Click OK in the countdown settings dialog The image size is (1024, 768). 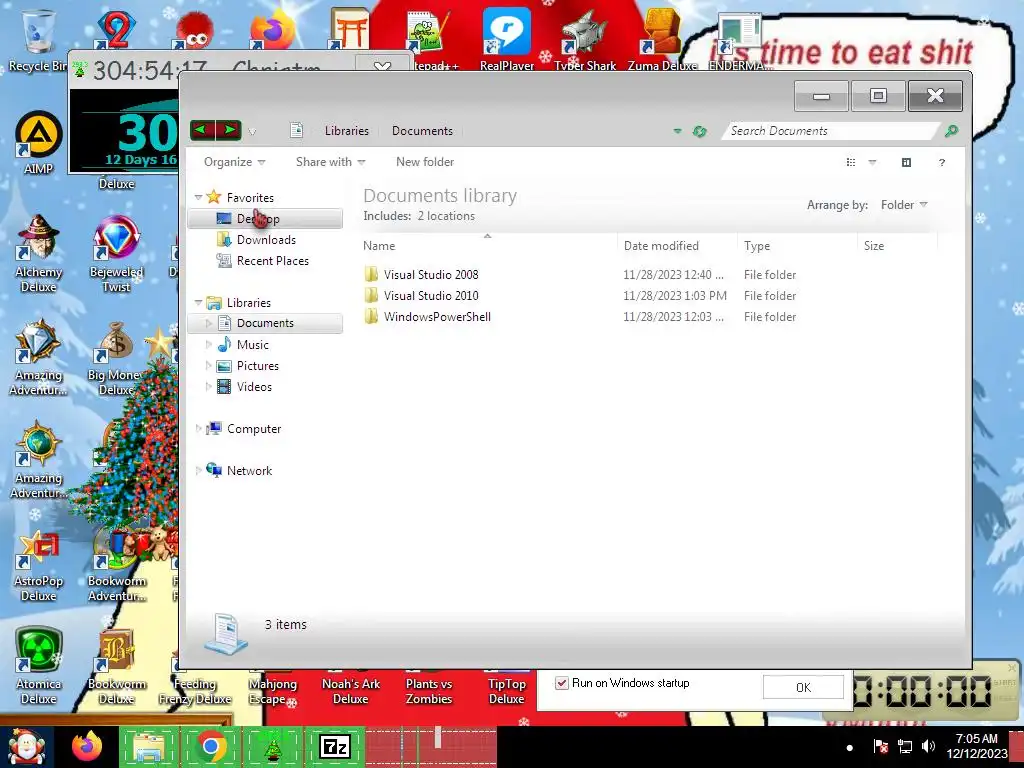click(x=803, y=687)
